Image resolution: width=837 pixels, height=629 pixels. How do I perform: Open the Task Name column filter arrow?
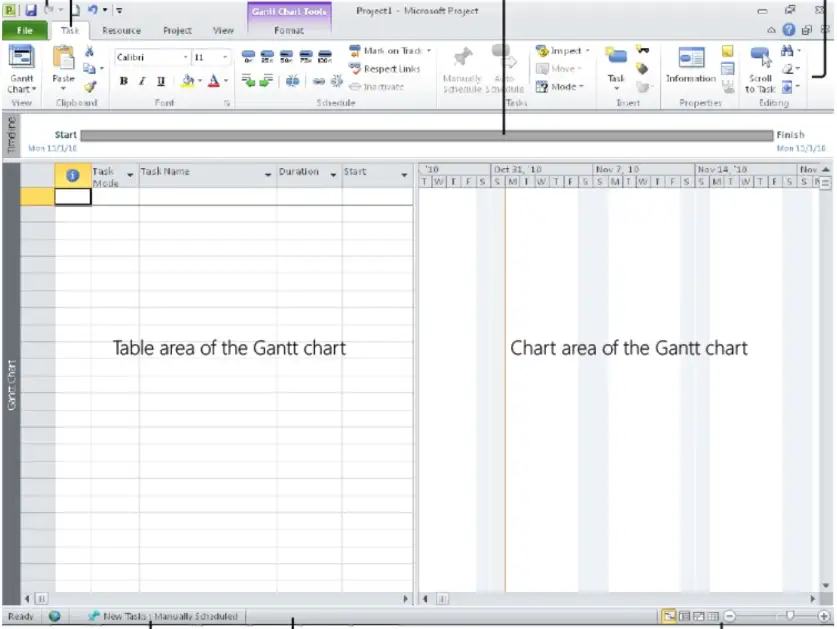point(267,175)
